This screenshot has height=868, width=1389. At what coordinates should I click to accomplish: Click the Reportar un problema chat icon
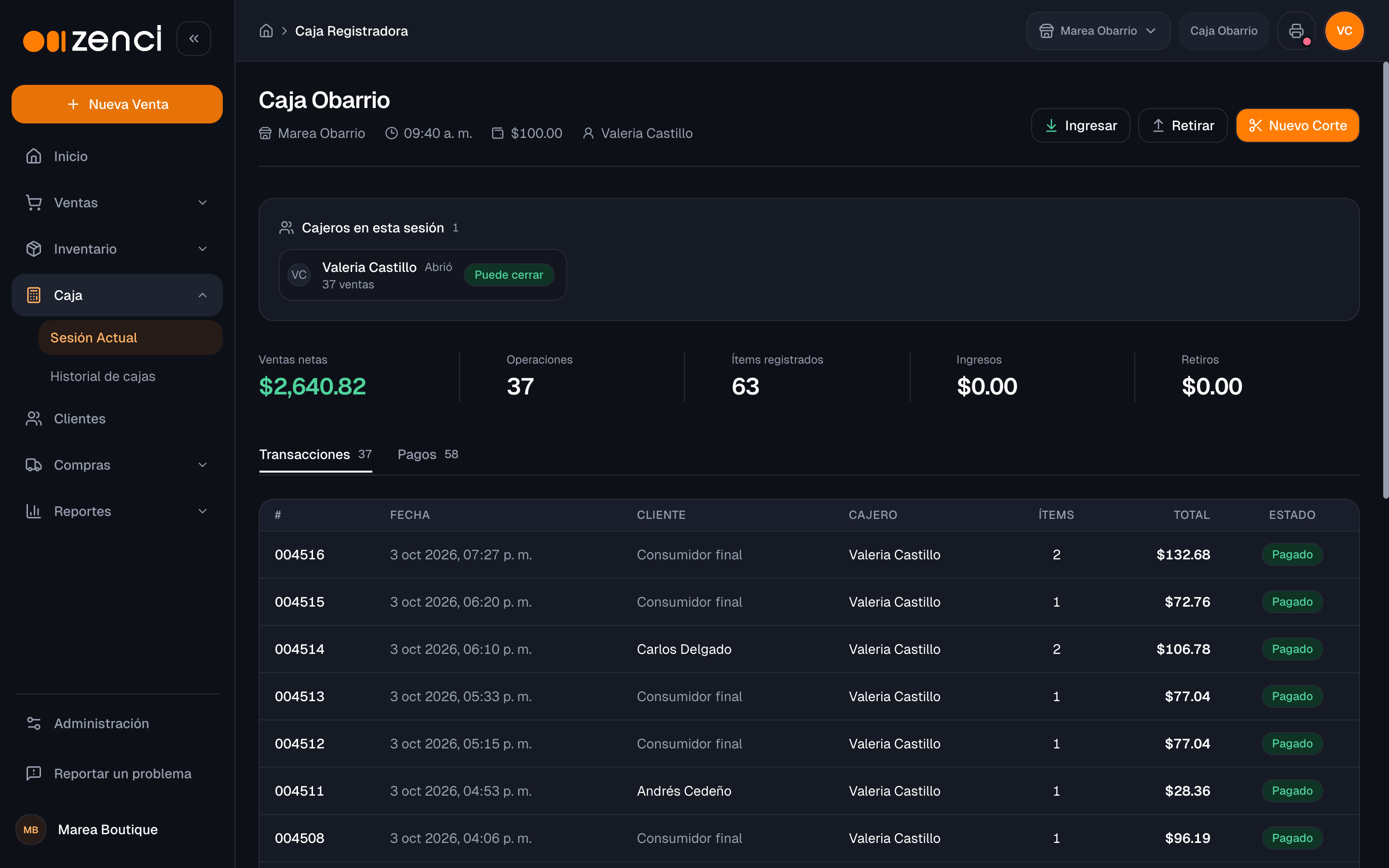tap(34, 773)
